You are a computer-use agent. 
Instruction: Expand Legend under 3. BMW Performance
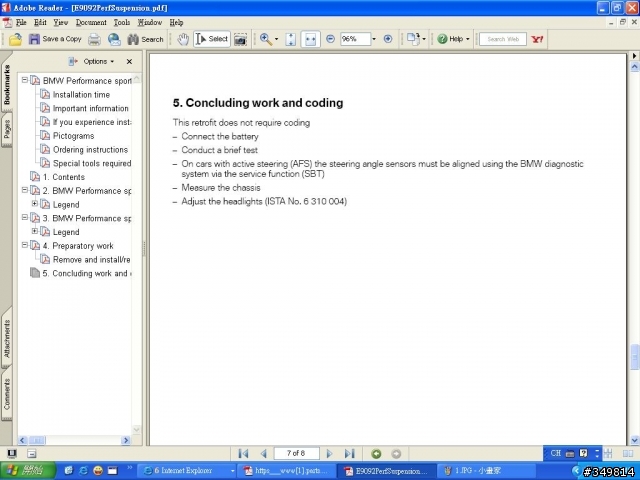[x=35, y=231]
